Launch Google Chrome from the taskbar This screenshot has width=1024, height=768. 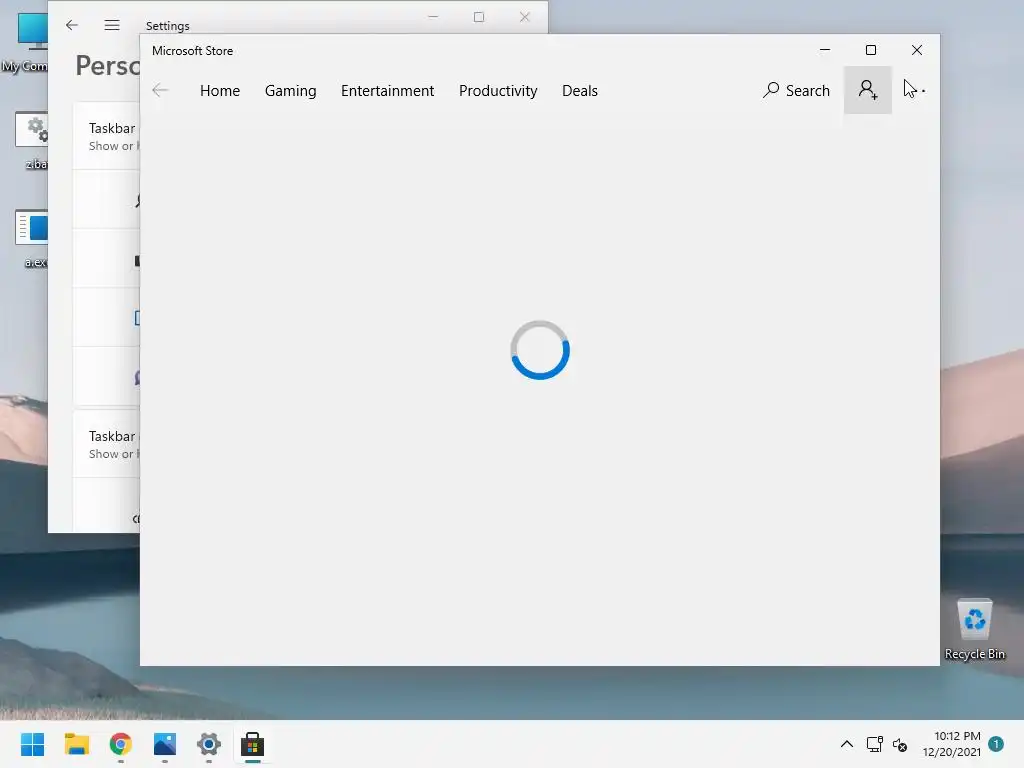pyautogui.click(x=121, y=744)
